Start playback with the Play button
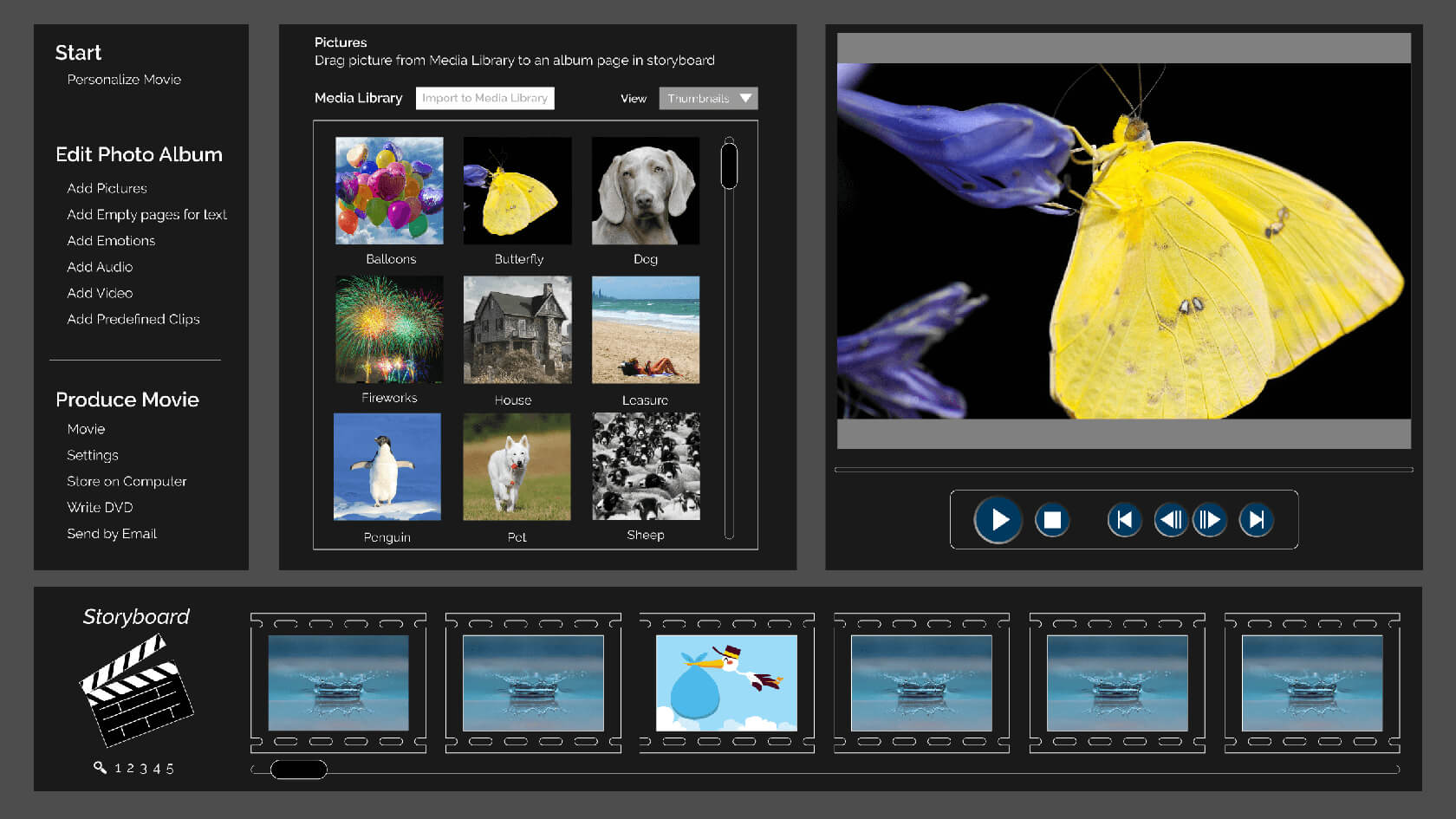Viewport: 1456px width, 819px height. coord(998,520)
